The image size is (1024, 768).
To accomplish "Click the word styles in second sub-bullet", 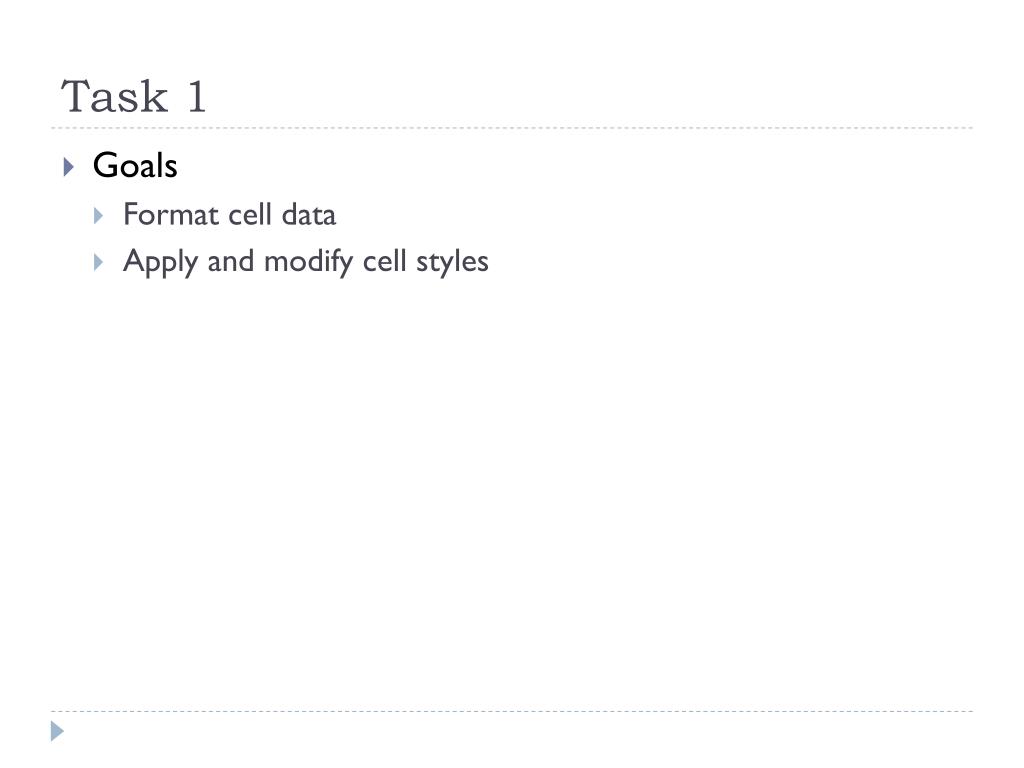I will tap(453, 263).
